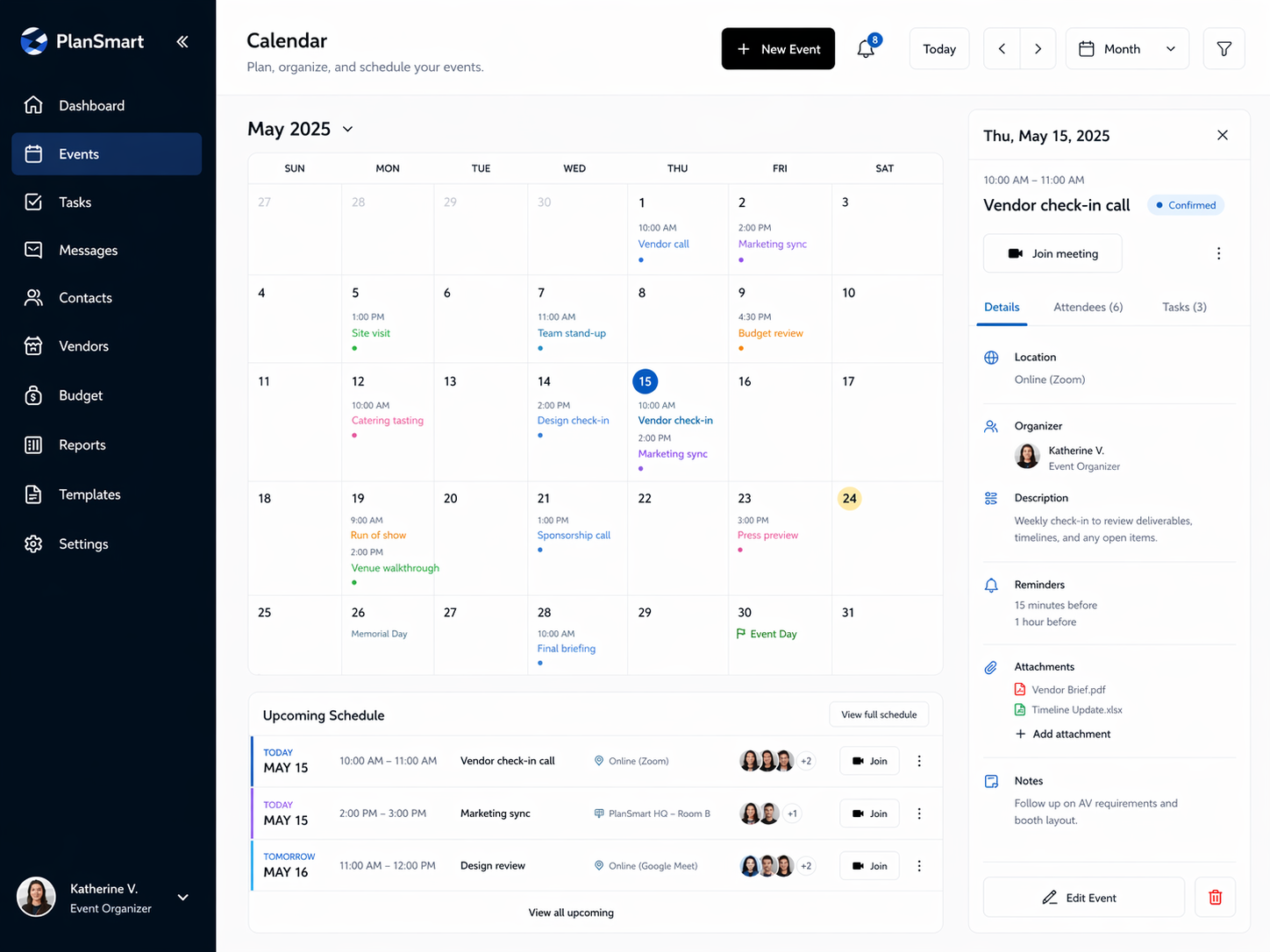Open the Tasks (3) tab
Viewport: 1270px width, 952px height.
click(x=1184, y=307)
